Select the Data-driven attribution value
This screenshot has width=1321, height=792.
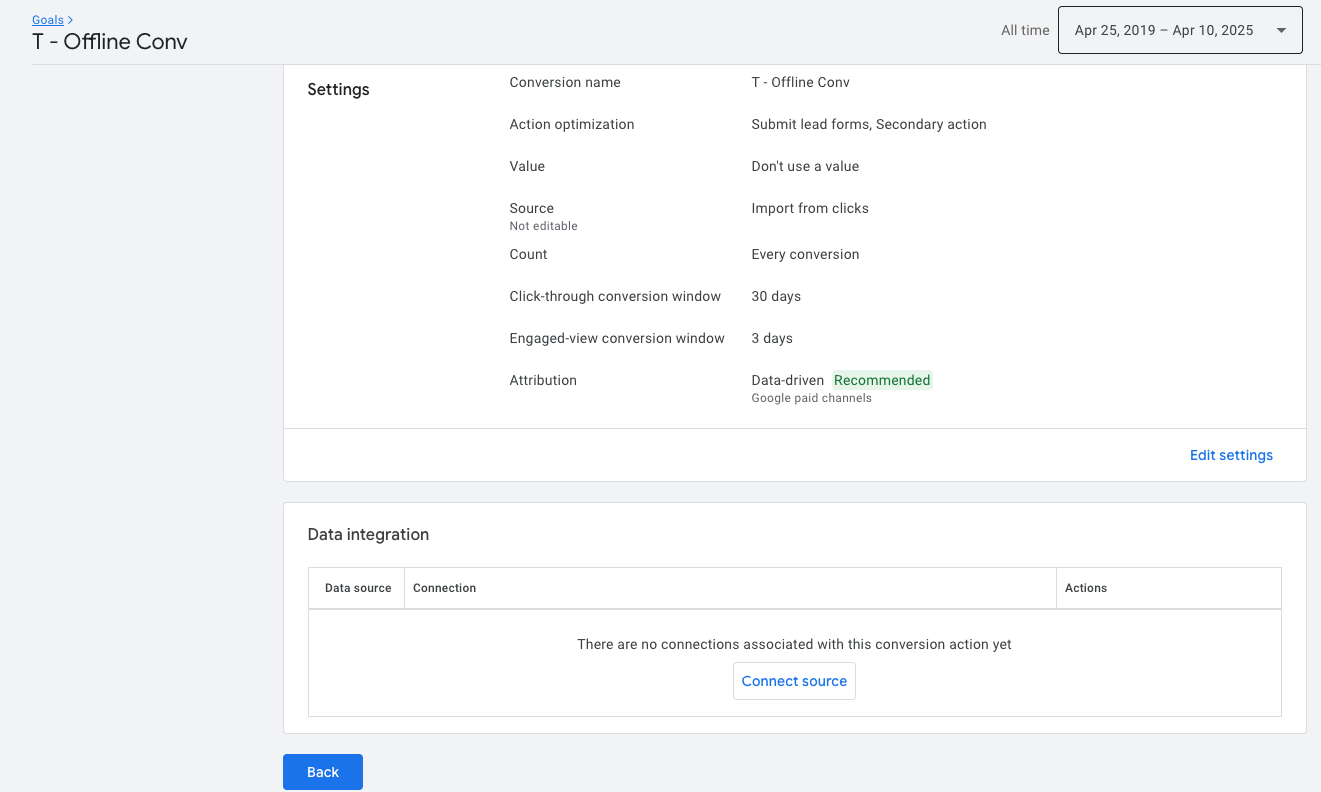coord(787,380)
